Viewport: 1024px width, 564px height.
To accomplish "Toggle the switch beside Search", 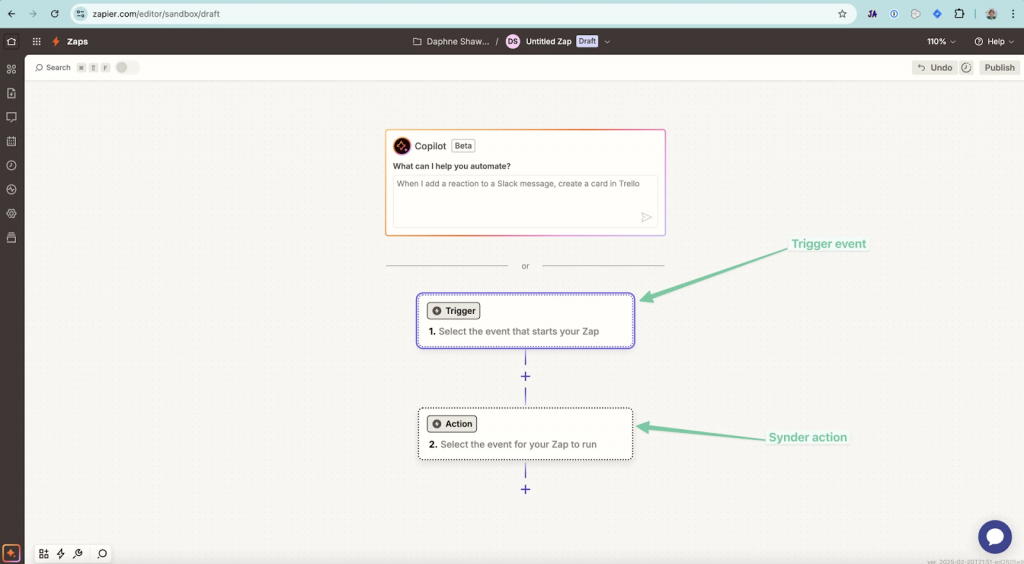I will point(126,67).
